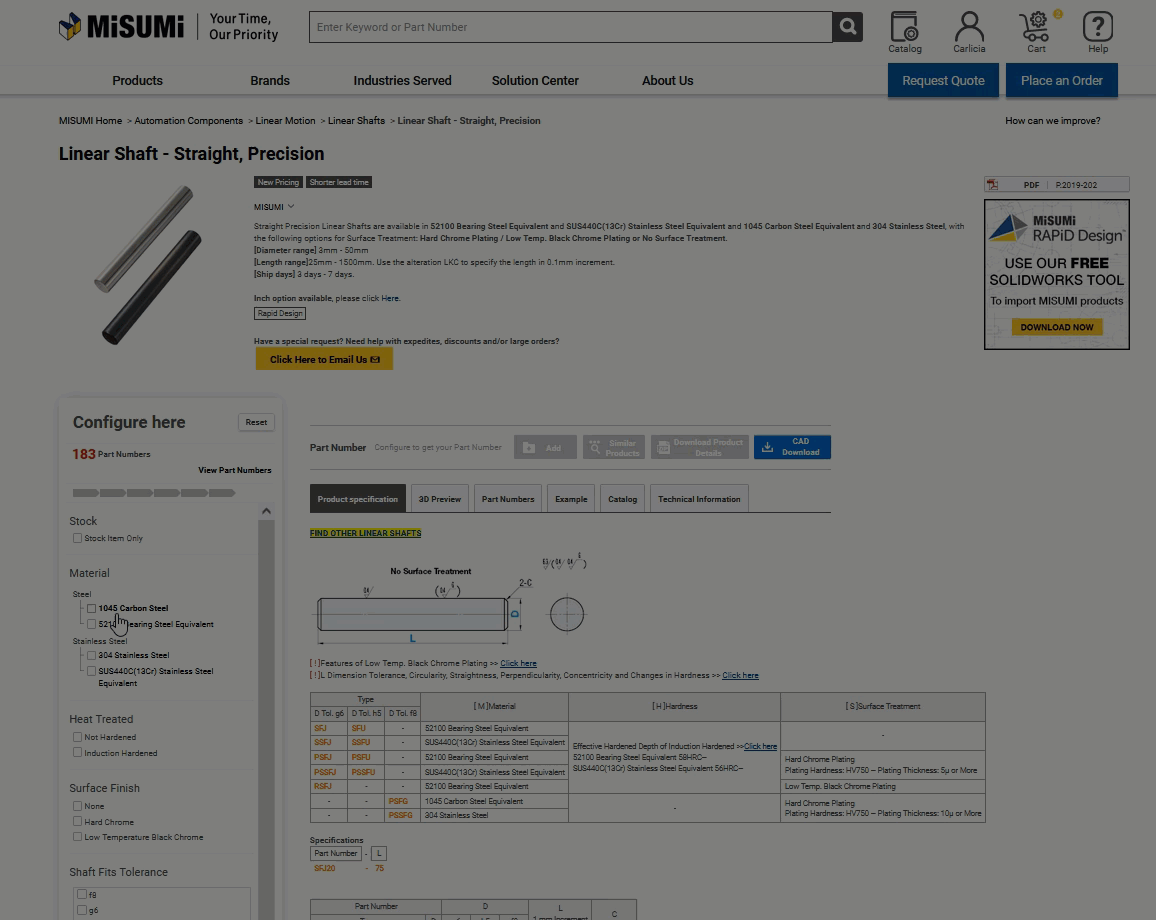This screenshot has height=920, width=1156.
Task: Check Not Hardened option
Action: pos(77,737)
